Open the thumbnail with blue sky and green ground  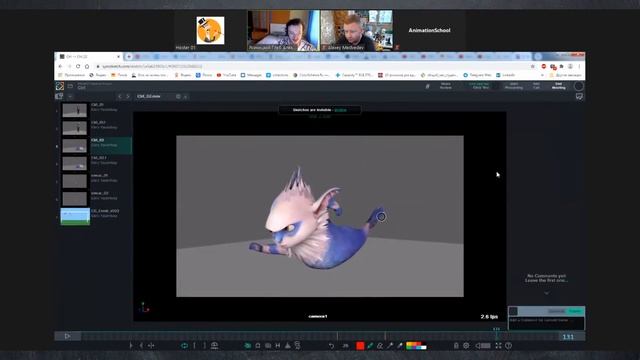75,216
